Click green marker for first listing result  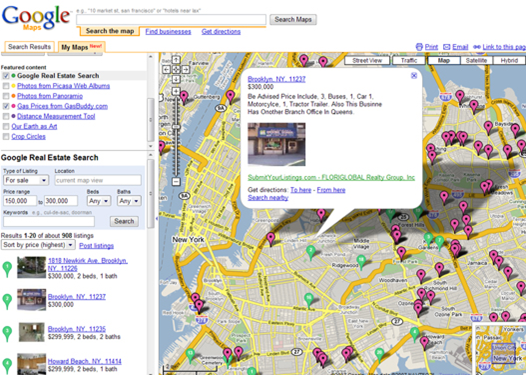(x=7, y=269)
